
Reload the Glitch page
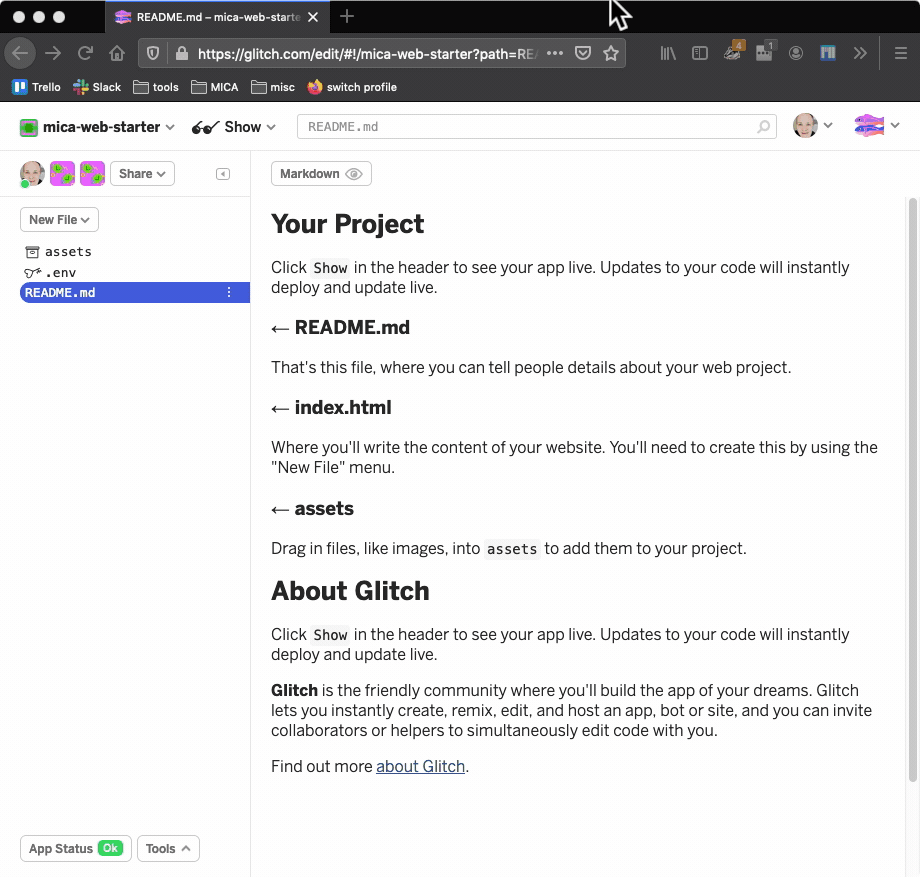(x=85, y=53)
